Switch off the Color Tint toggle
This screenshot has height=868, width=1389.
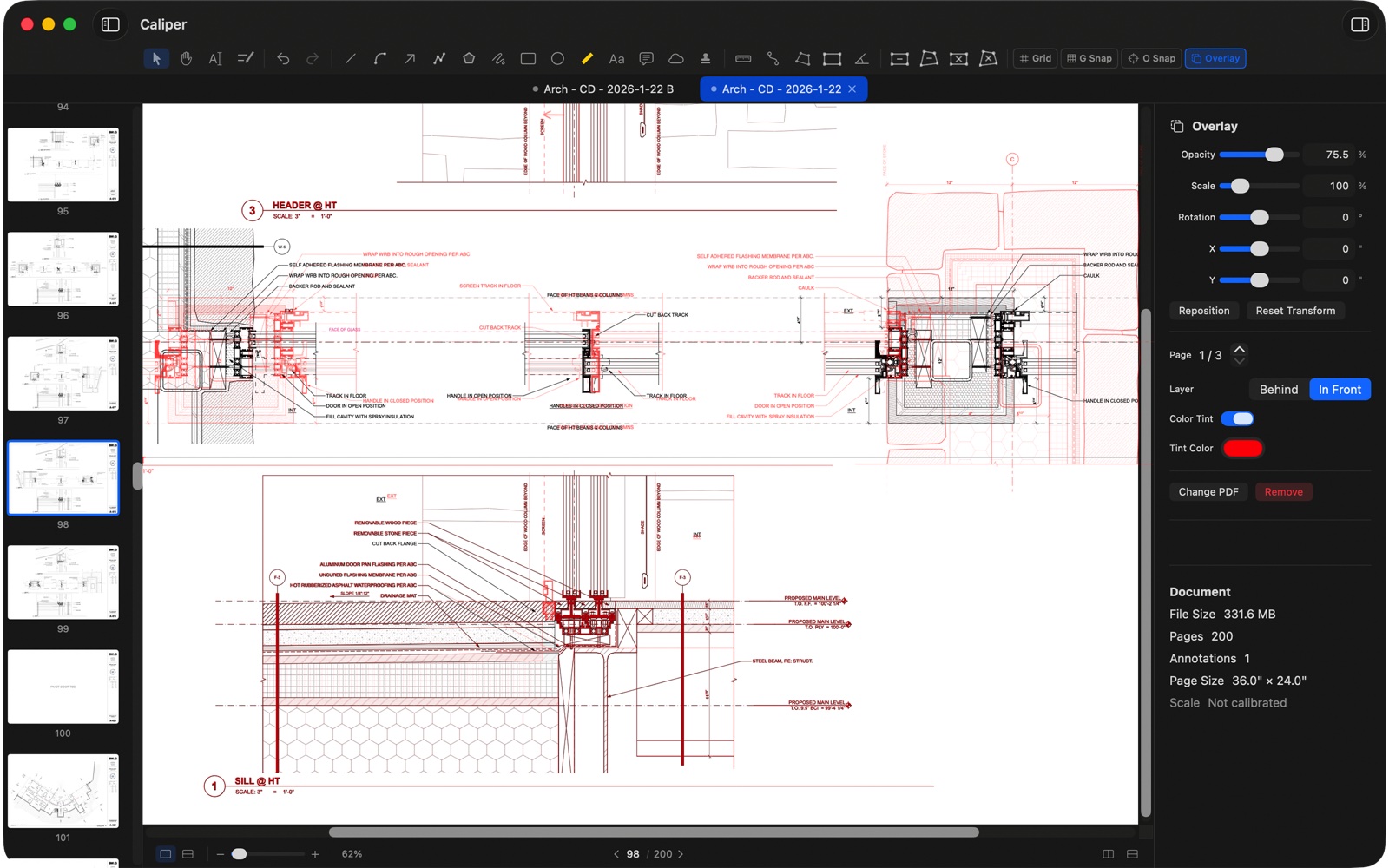[x=1237, y=419]
